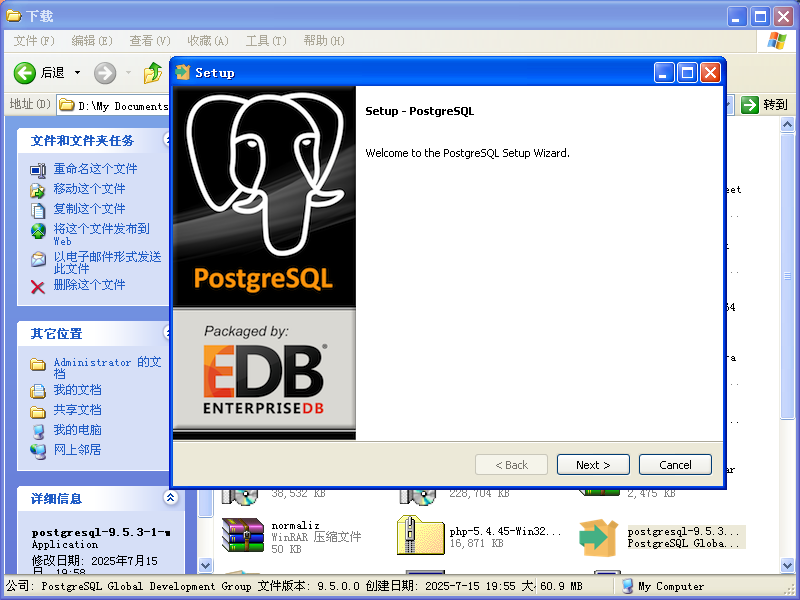
Task: Open the 共享文档 location link
Action: coord(78,410)
